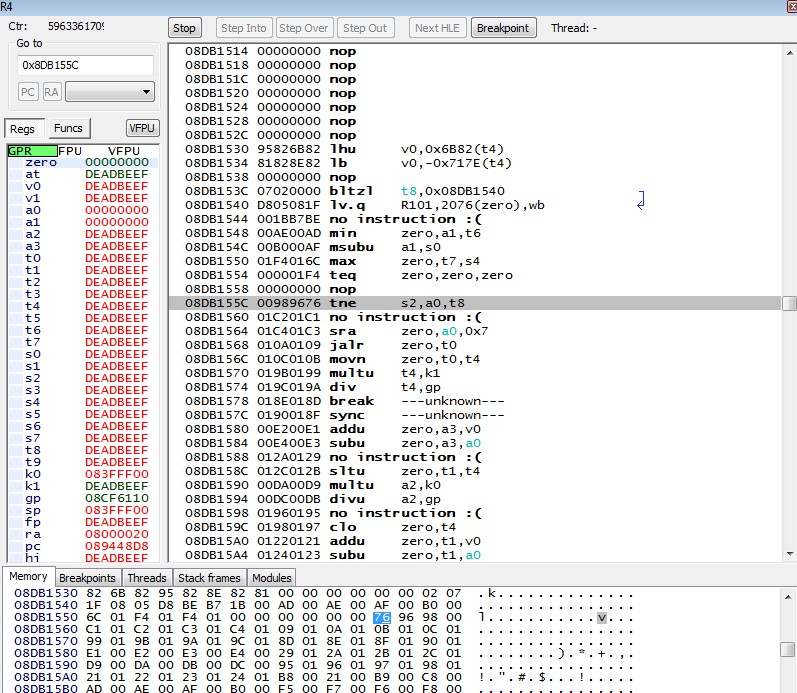The image size is (797, 693).
Task: Click the Stop button
Action: (x=184, y=28)
